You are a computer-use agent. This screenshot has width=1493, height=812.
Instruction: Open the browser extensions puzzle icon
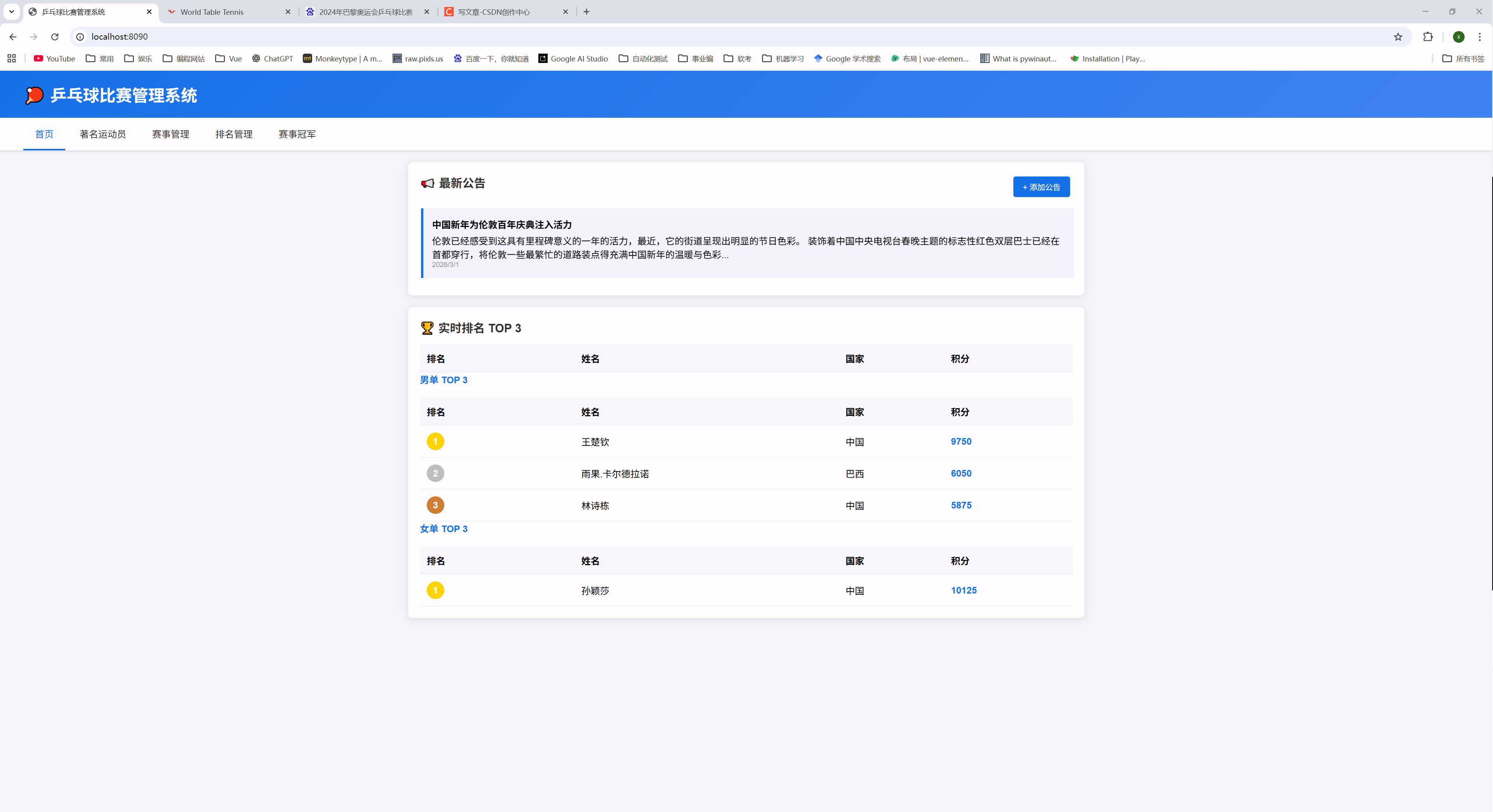[1428, 37]
